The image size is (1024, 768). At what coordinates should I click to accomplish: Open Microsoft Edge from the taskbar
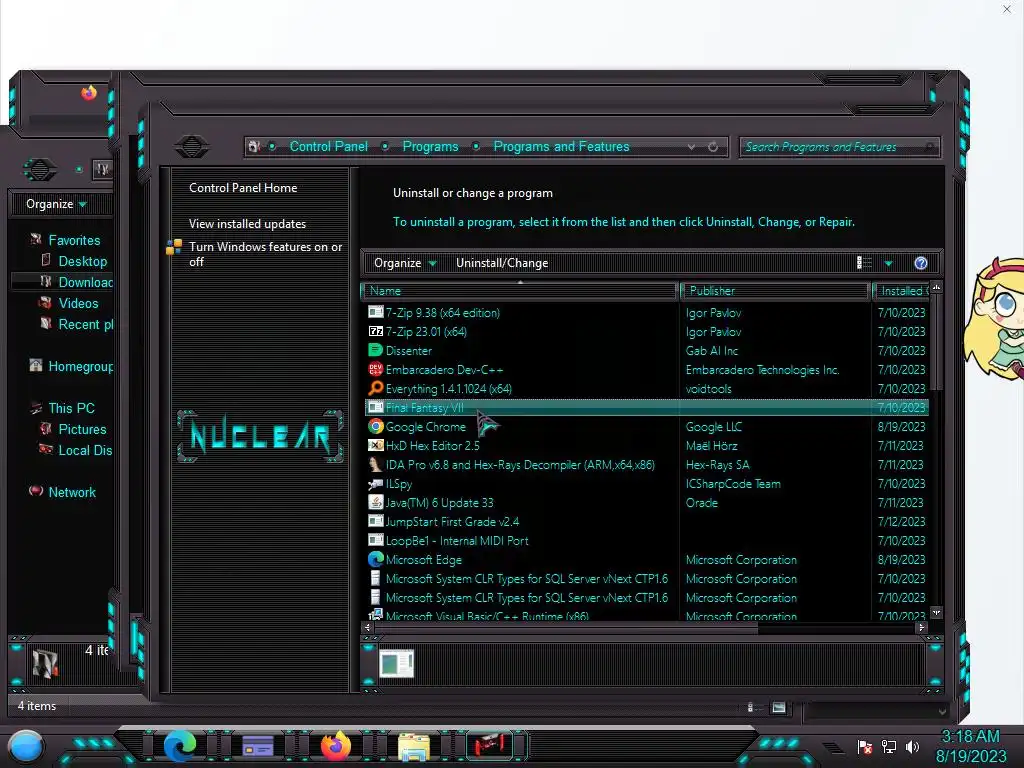click(180, 746)
